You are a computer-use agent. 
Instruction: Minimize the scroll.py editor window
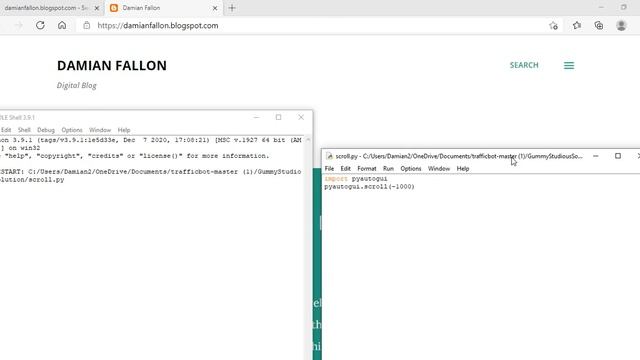pos(596,156)
